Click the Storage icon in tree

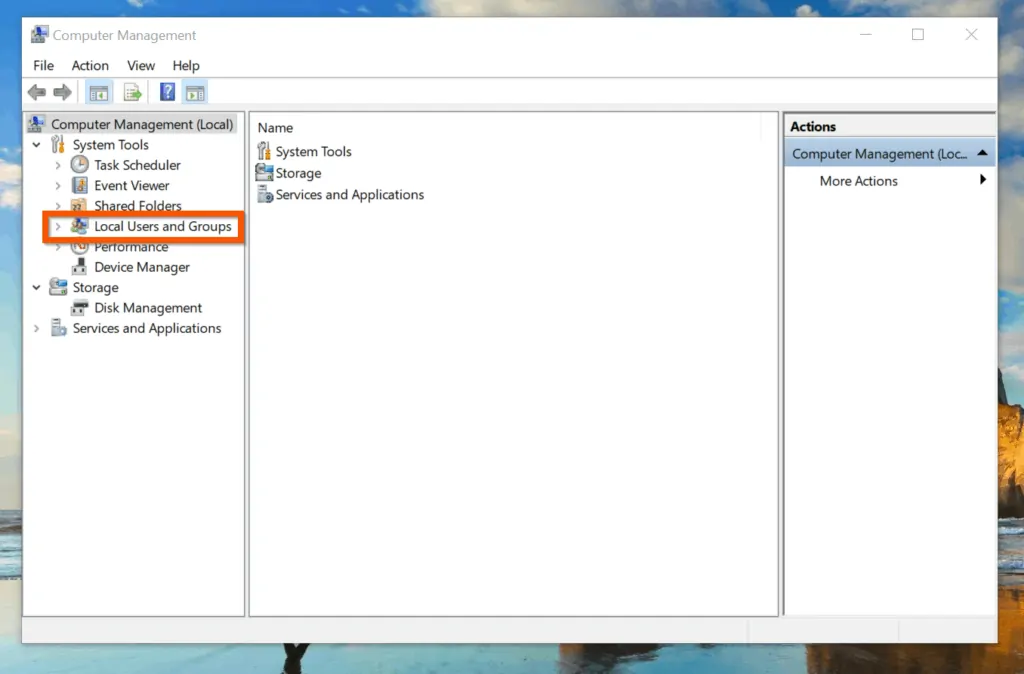point(58,287)
